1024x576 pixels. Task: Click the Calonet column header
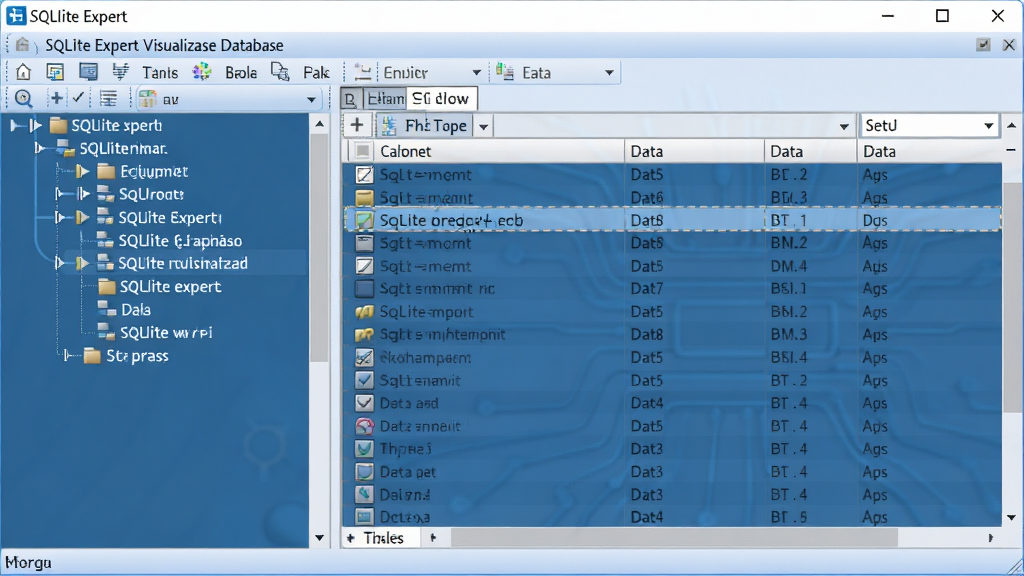coord(500,152)
